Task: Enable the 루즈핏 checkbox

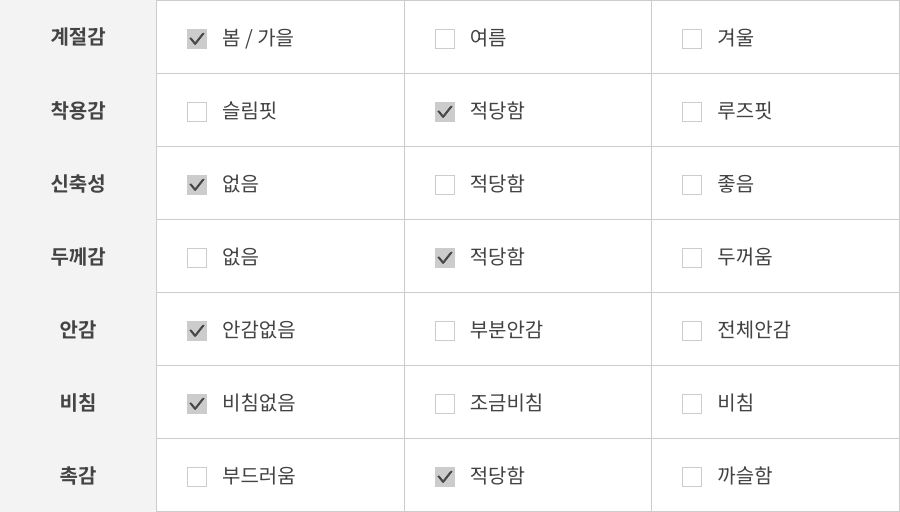Action: 692,112
